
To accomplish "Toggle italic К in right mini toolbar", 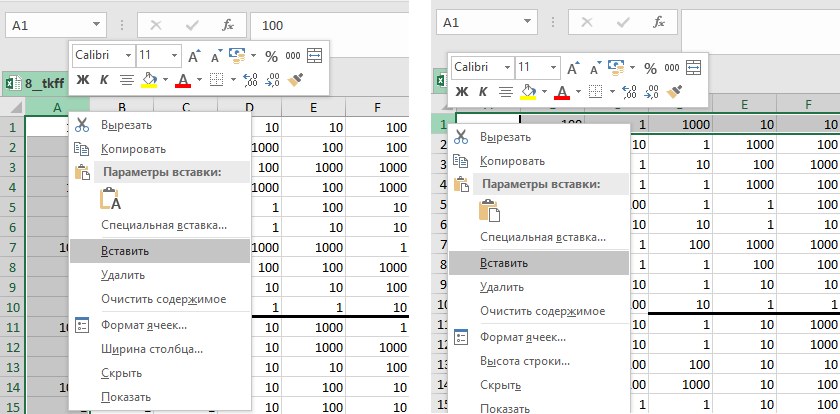I will pos(483,92).
